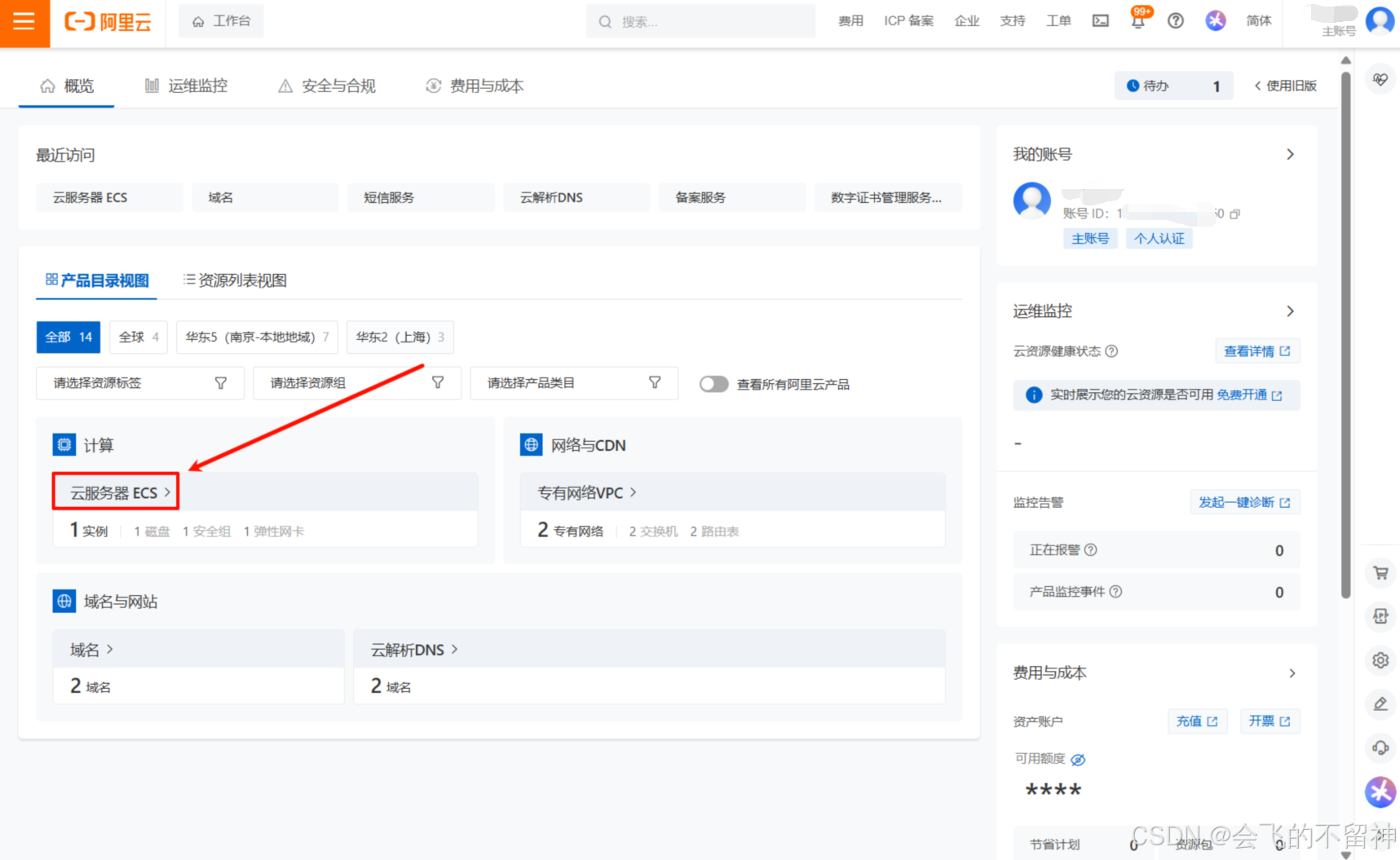
Task: Select the 资源列表视图 view tab
Action: (235, 280)
